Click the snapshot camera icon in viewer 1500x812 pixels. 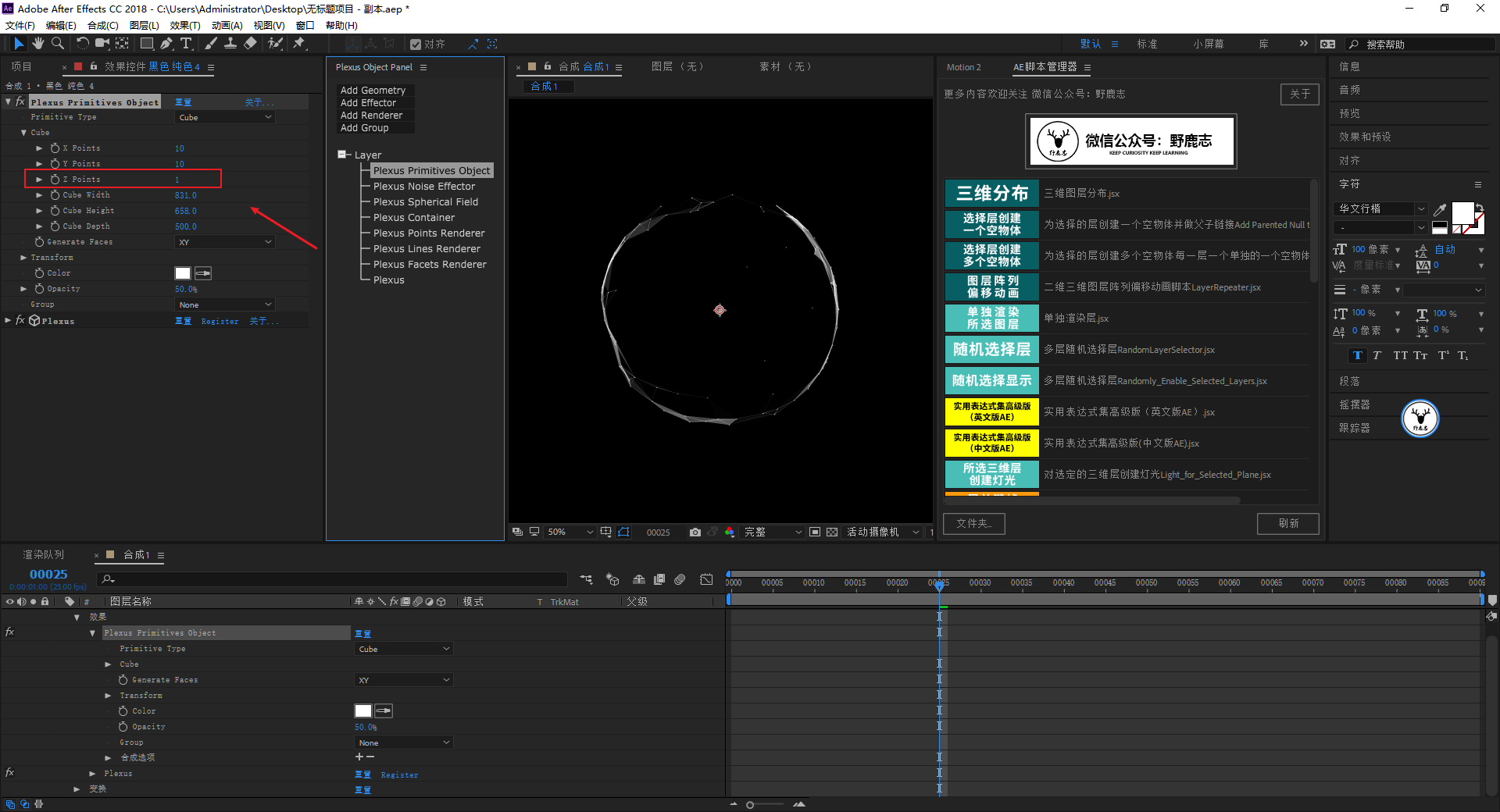point(695,532)
